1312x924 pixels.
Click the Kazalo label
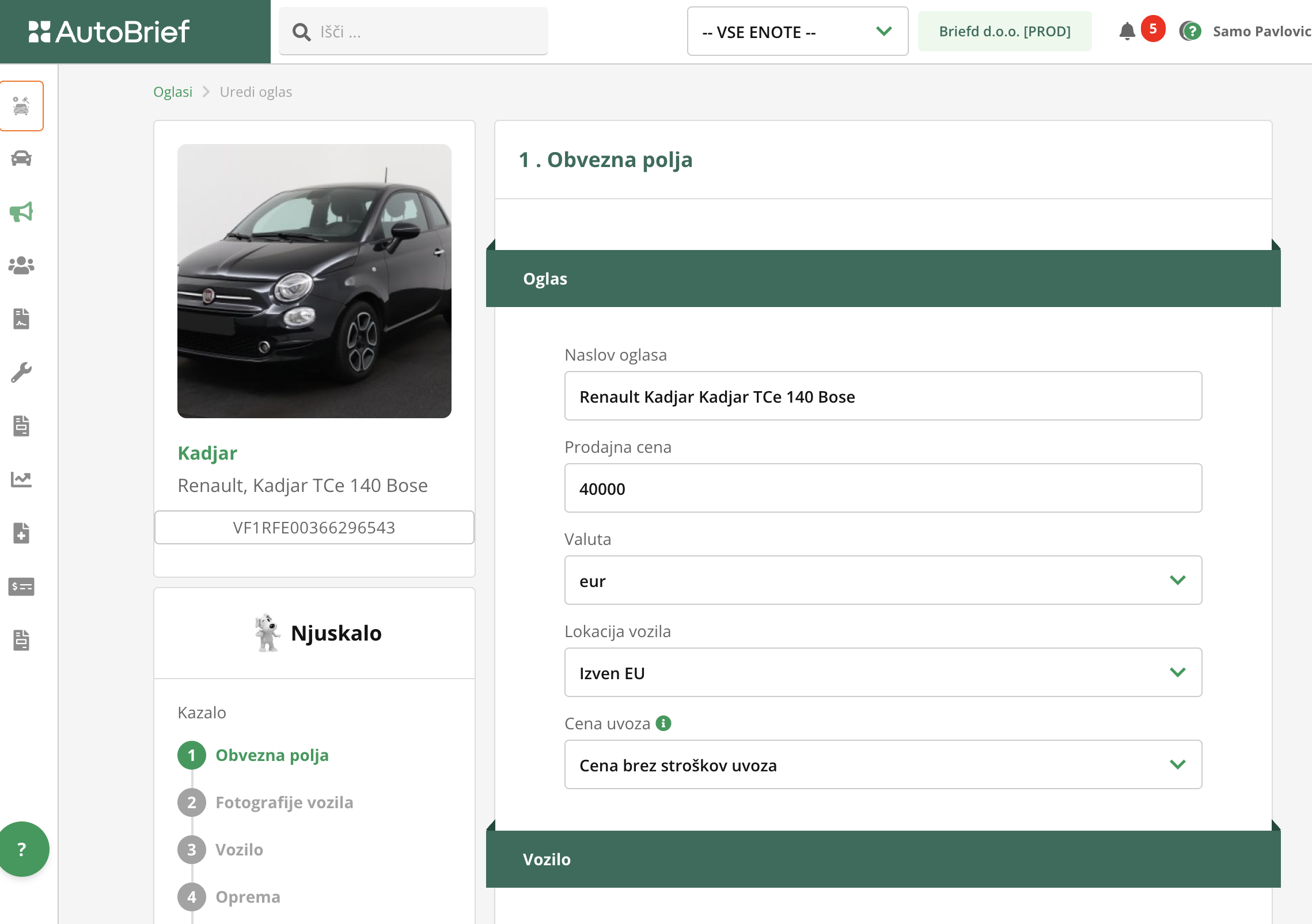coord(202,713)
